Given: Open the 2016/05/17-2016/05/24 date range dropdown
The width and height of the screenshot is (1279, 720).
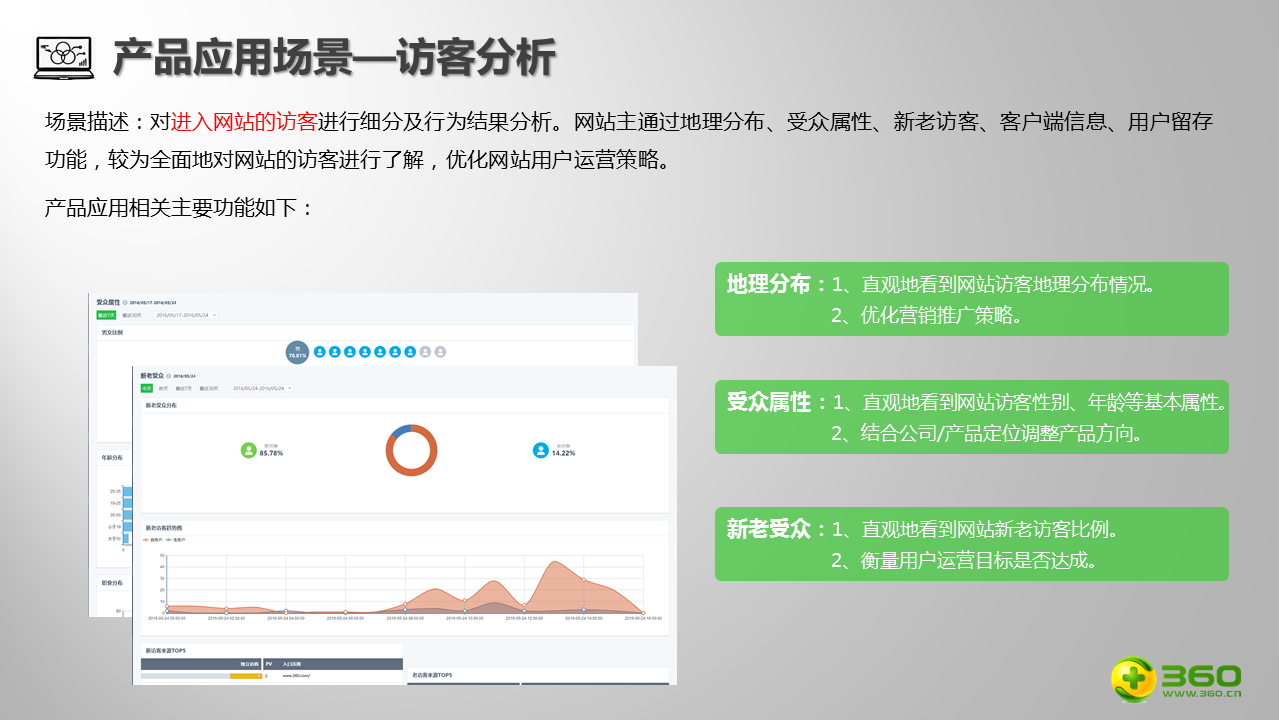Looking at the screenshot, I should coord(186,315).
